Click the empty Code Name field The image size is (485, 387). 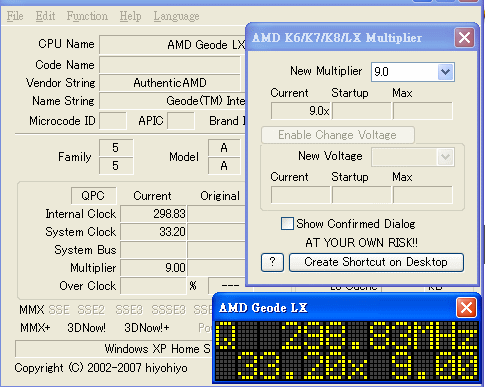(170, 65)
